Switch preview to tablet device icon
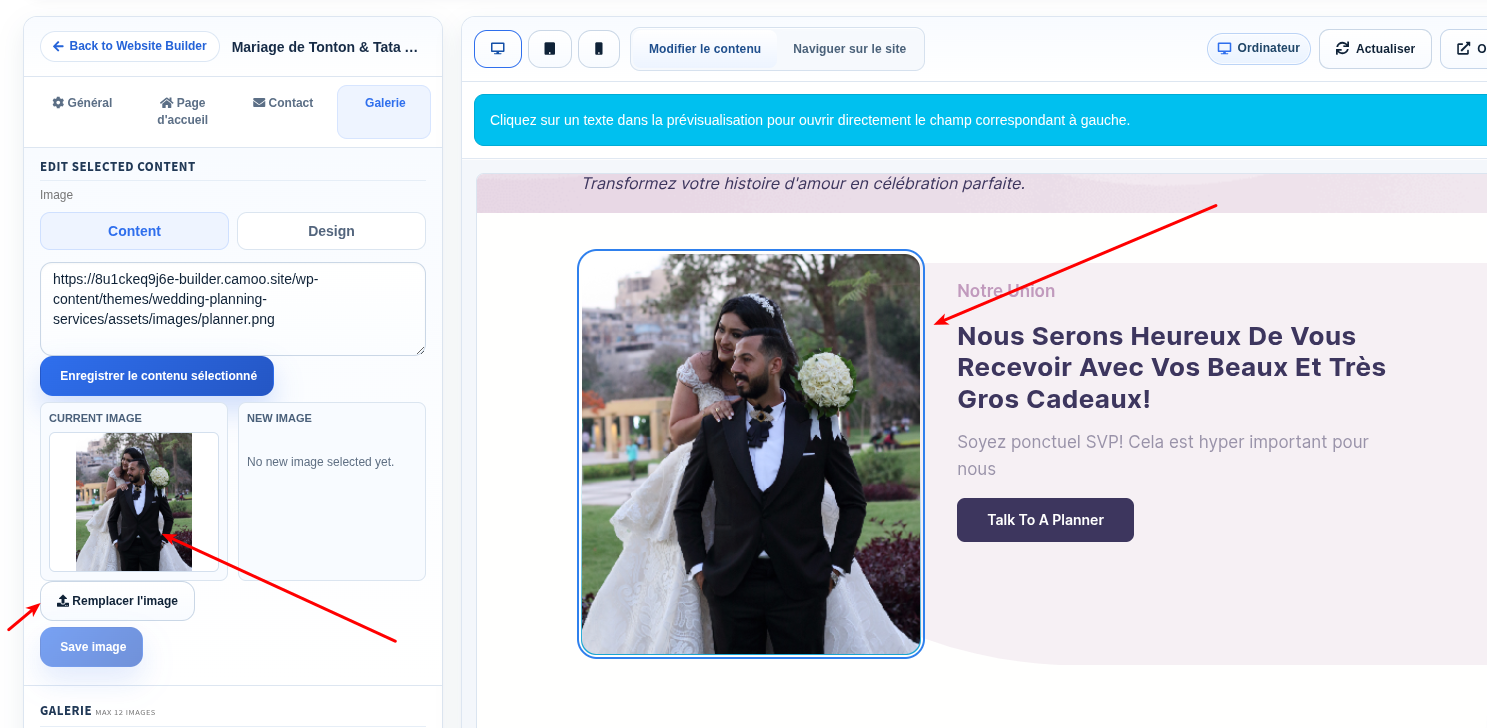Image resolution: width=1487 pixels, height=728 pixels. (x=550, y=49)
